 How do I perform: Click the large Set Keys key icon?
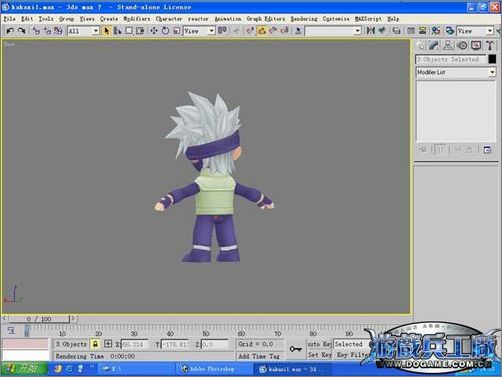point(295,349)
